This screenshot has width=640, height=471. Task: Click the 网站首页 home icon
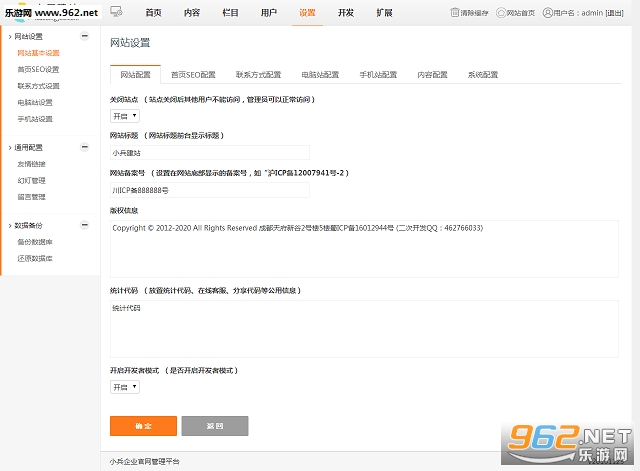pyautogui.click(x=500, y=13)
